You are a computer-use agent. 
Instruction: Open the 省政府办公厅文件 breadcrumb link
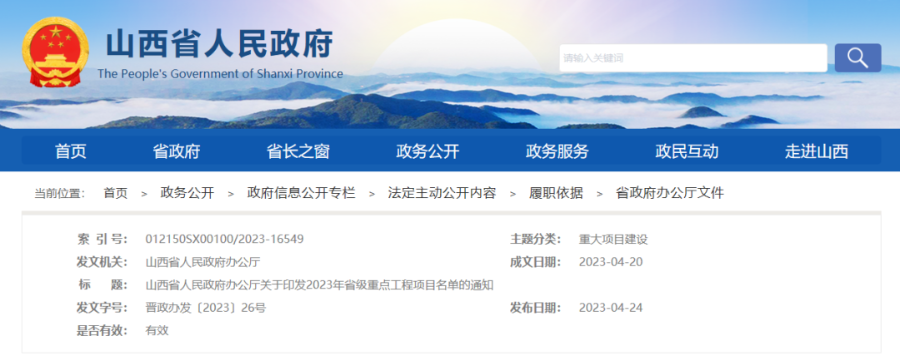[670, 193]
